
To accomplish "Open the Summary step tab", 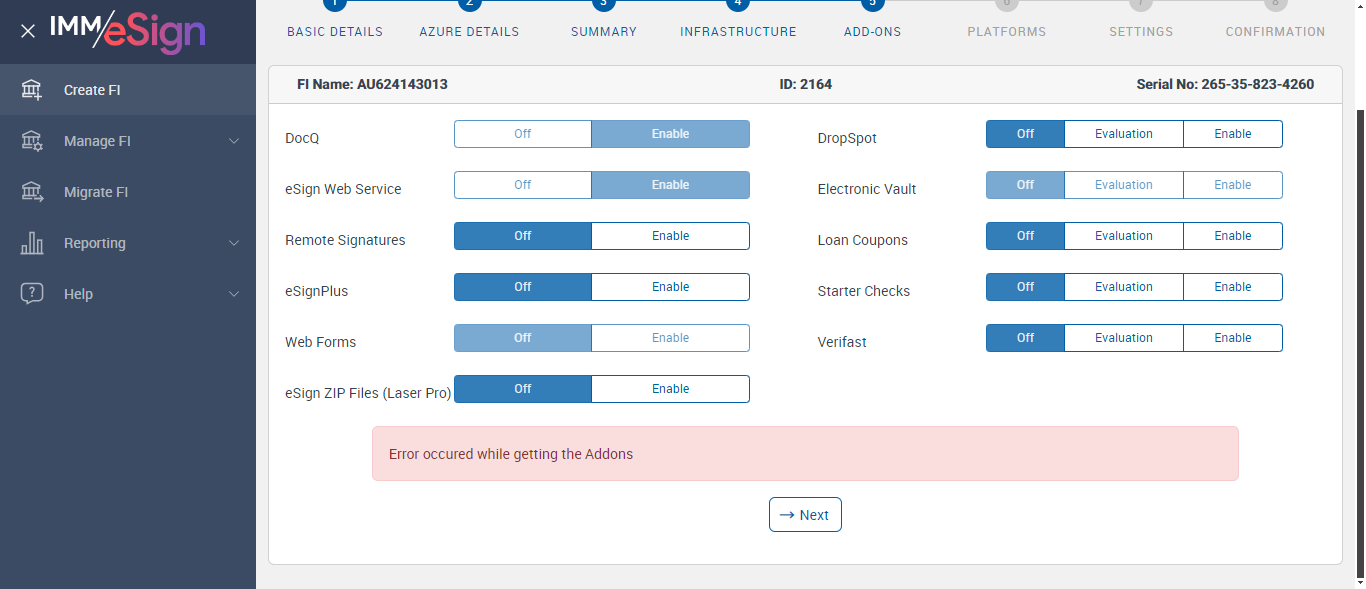I will click(603, 31).
